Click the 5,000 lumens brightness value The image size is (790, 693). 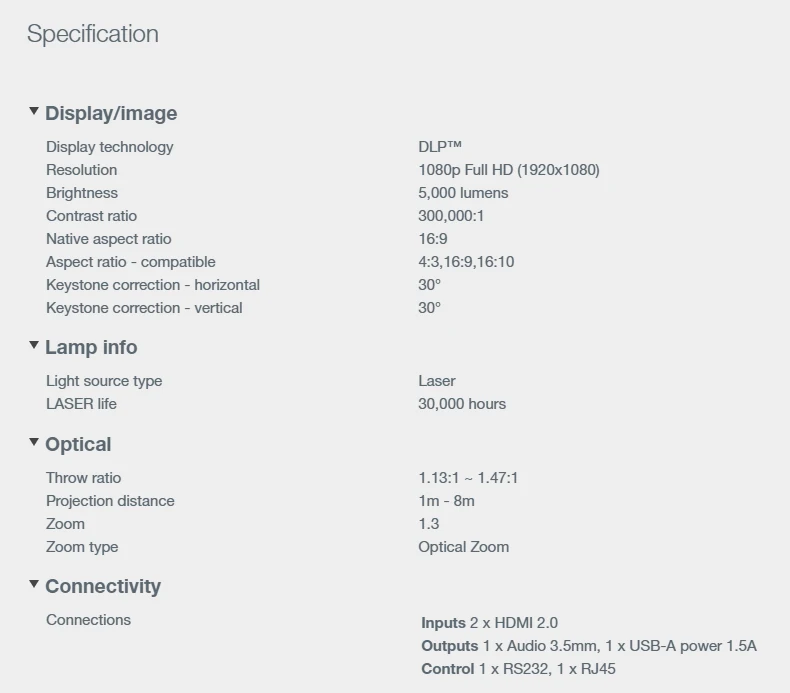coord(463,193)
